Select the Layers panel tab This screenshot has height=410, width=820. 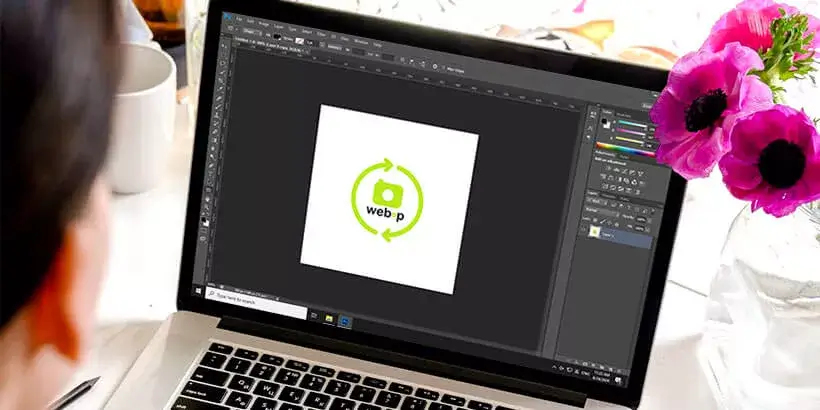tap(591, 193)
